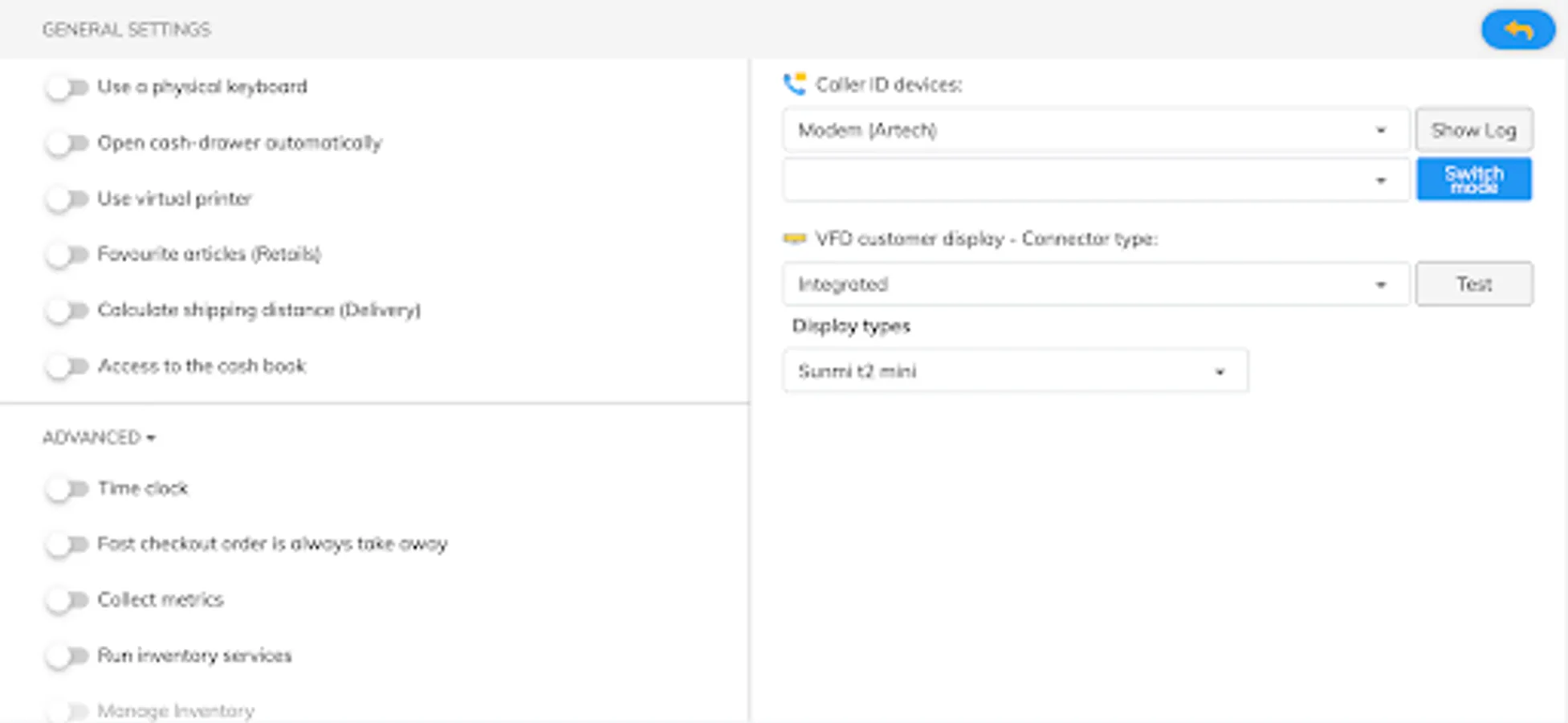Screen dimensions: 1568x723
Task: Toggle Open cash-drawer automatically switch
Action: pos(67,144)
